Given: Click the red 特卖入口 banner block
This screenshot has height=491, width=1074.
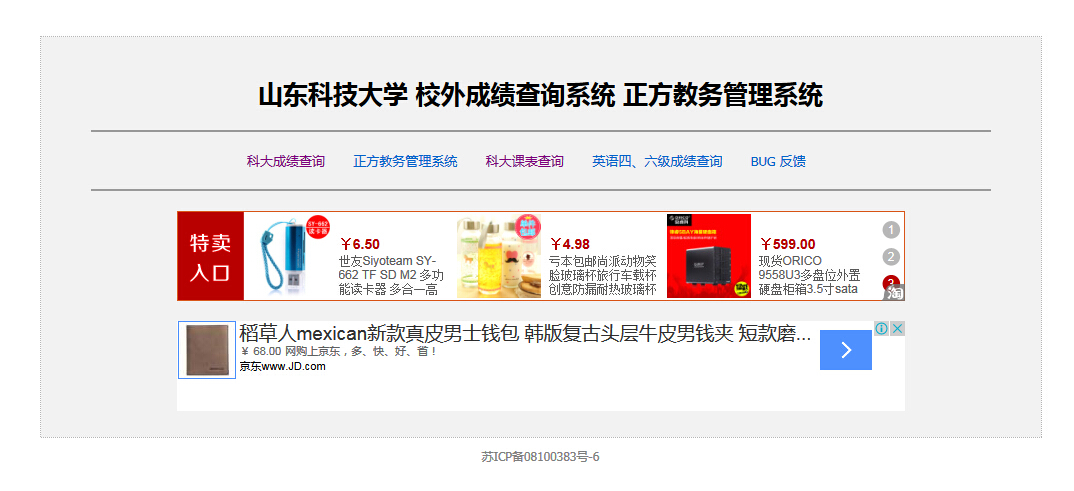Looking at the screenshot, I should tap(211, 256).
